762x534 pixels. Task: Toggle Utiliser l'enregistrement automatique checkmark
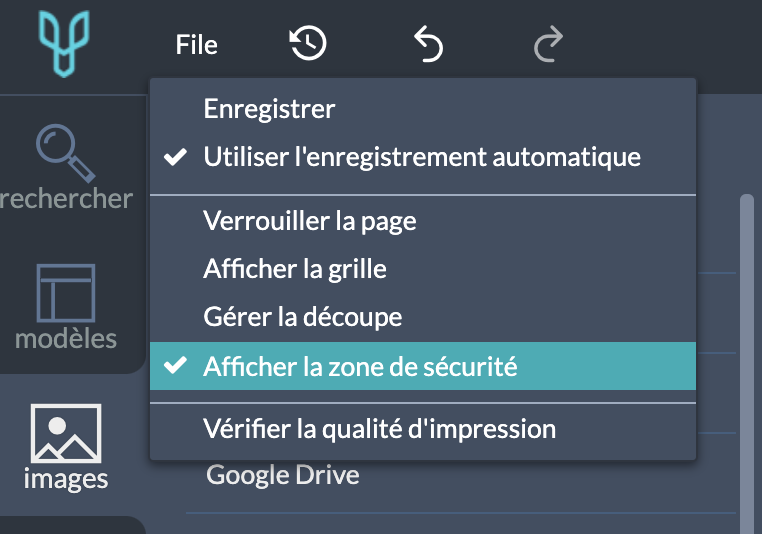[175, 157]
